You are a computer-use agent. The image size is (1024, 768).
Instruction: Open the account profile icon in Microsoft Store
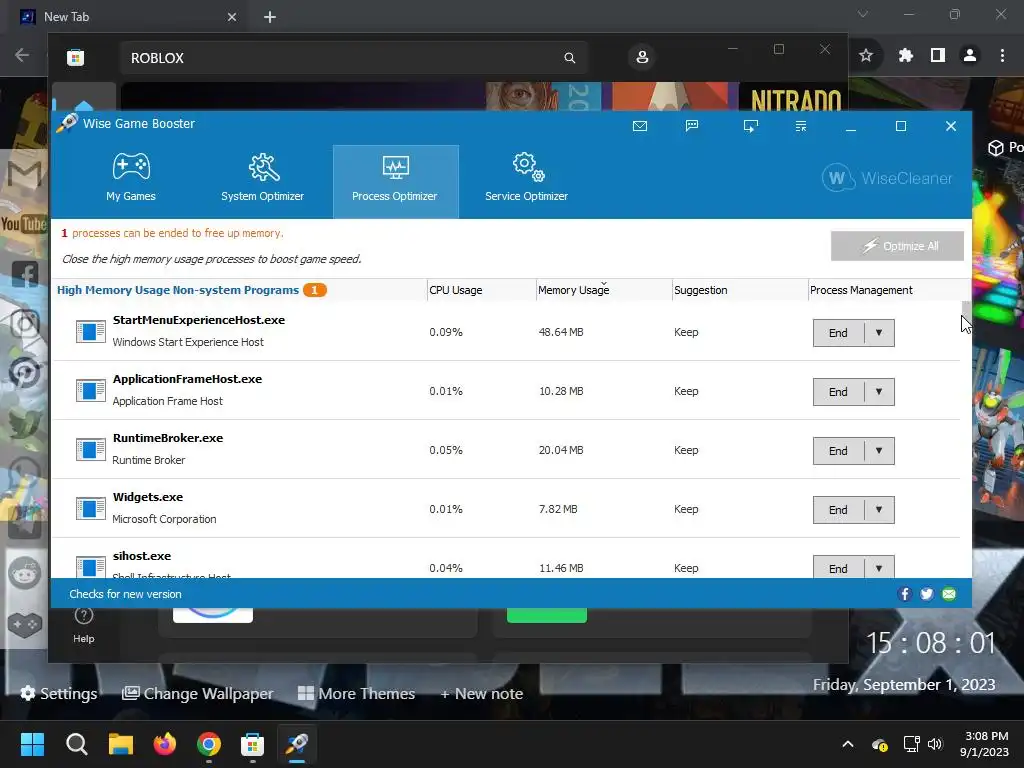click(642, 57)
